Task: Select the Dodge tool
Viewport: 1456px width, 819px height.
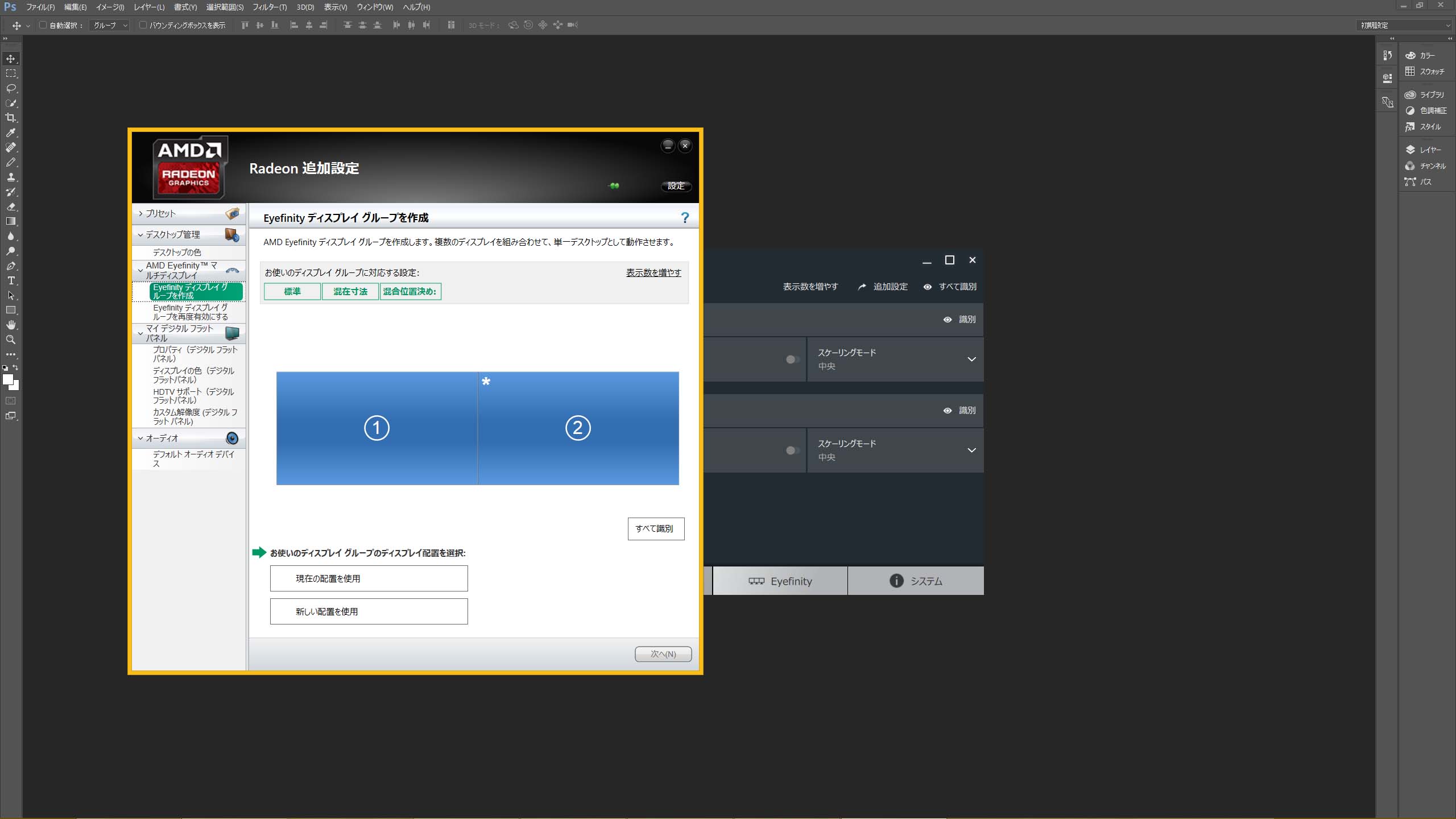Action: [11, 251]
